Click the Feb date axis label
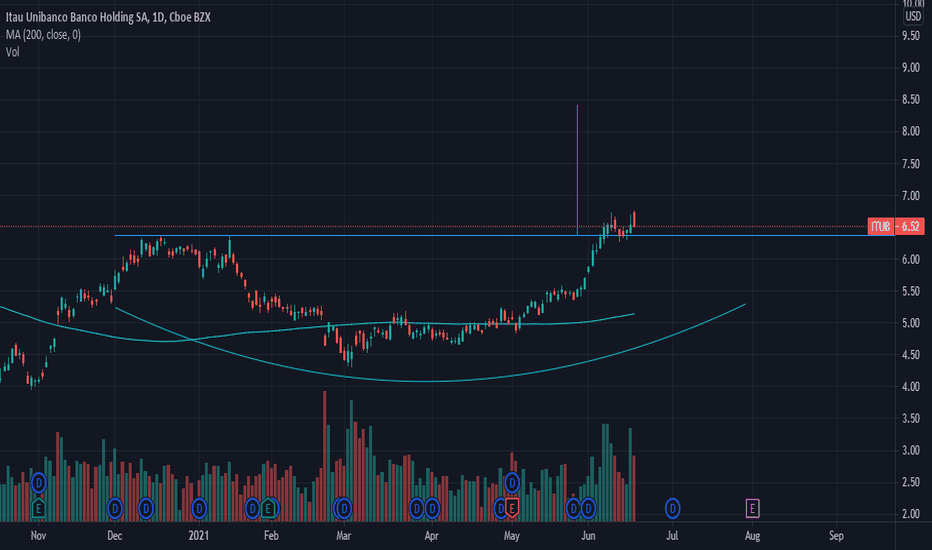Screen dimensions: 932x550 (271, 536)
